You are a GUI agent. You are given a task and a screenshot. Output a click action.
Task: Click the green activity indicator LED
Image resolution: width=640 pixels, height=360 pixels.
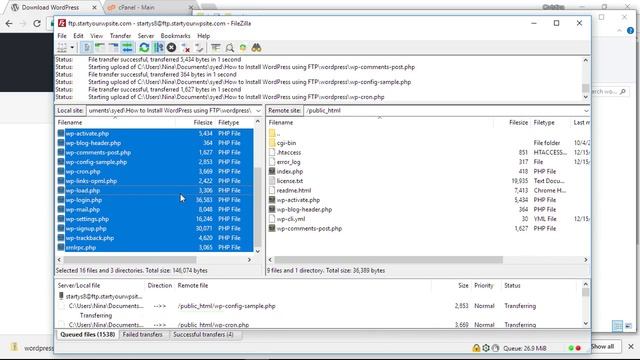pyautogui.click(x=571, y=348)
